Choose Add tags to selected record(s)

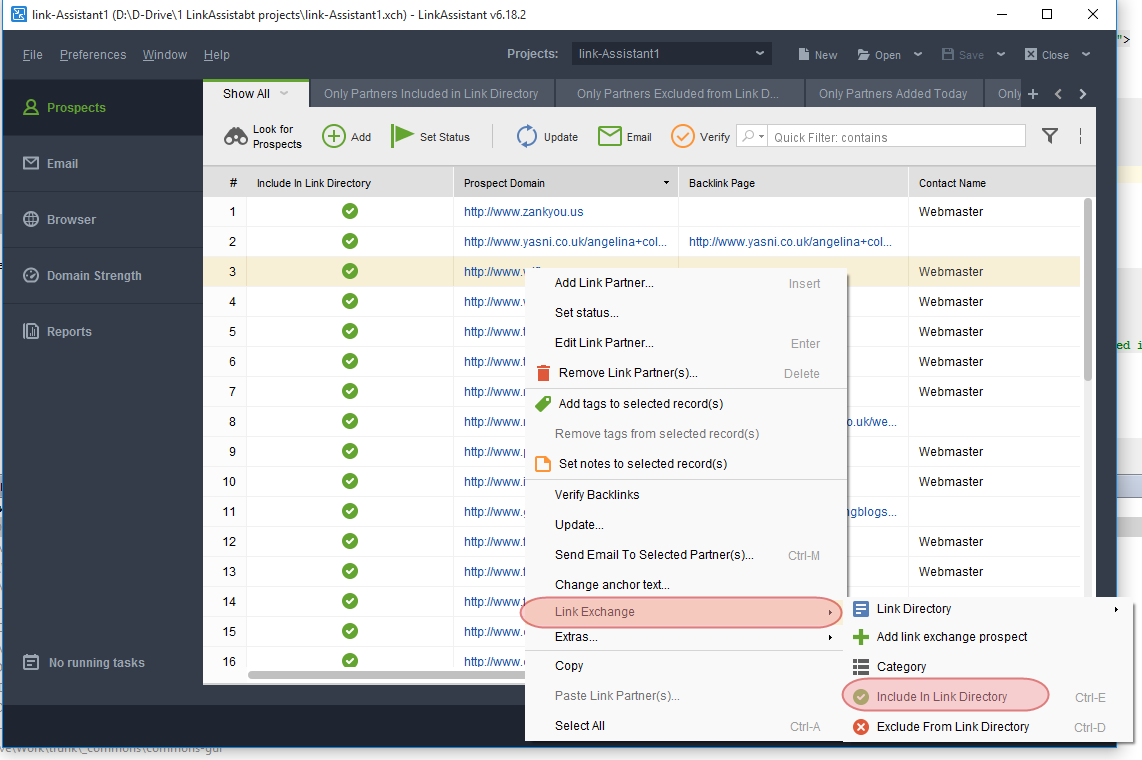click(686, 403)
